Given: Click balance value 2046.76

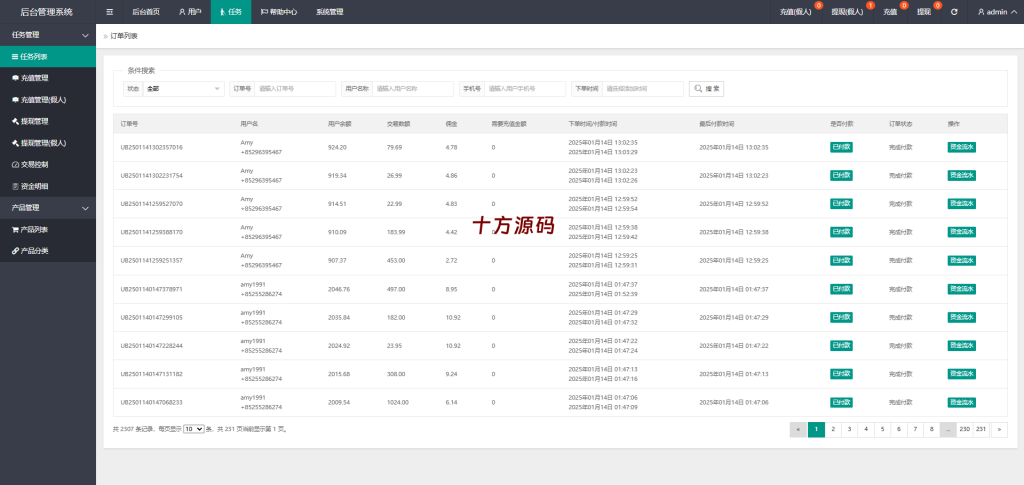Looking at the screenshot, I should pos(339,289).
